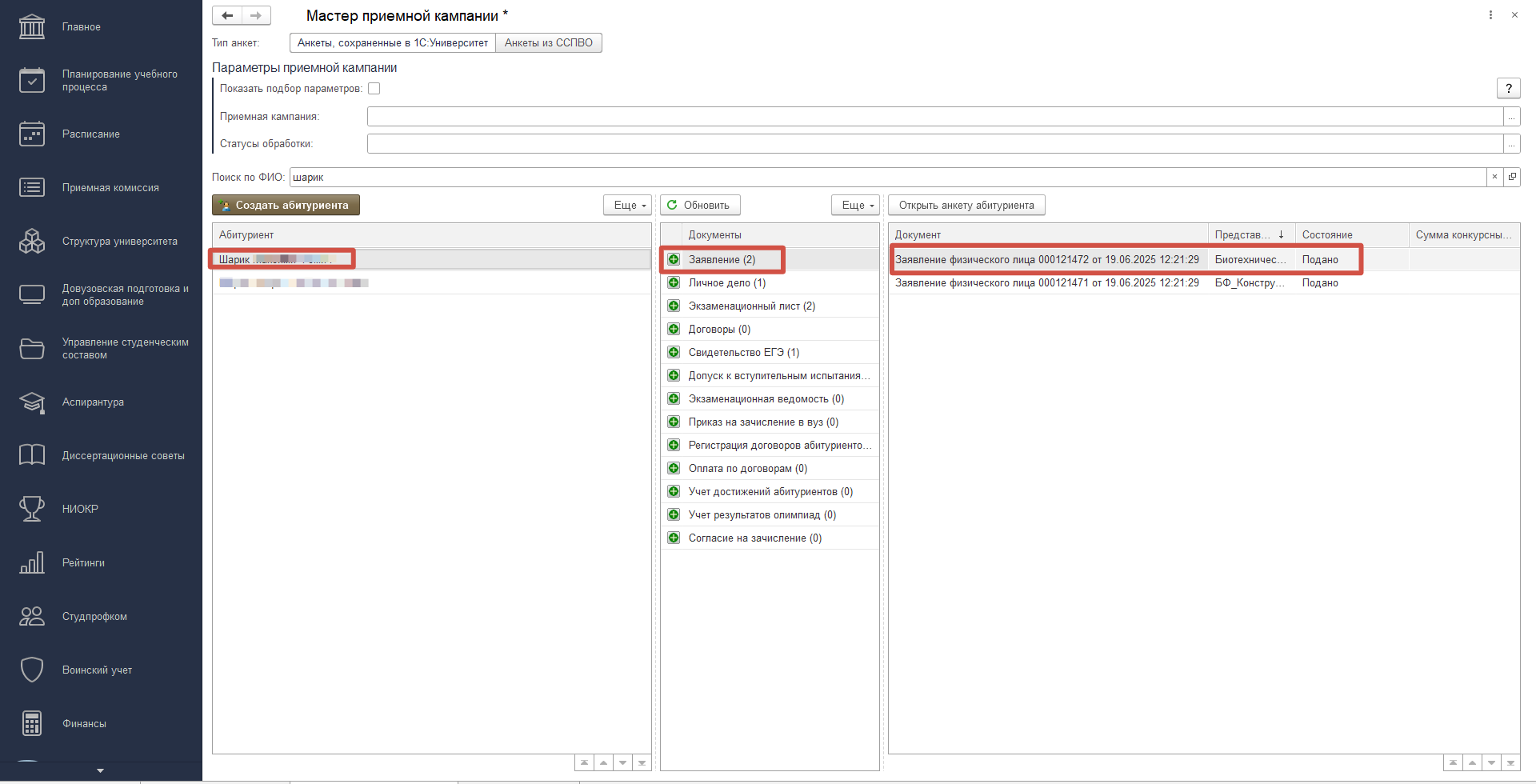Click green plus icon next to Личное дело
This screenshot has width=1536, height=784.
coord(674,282)
